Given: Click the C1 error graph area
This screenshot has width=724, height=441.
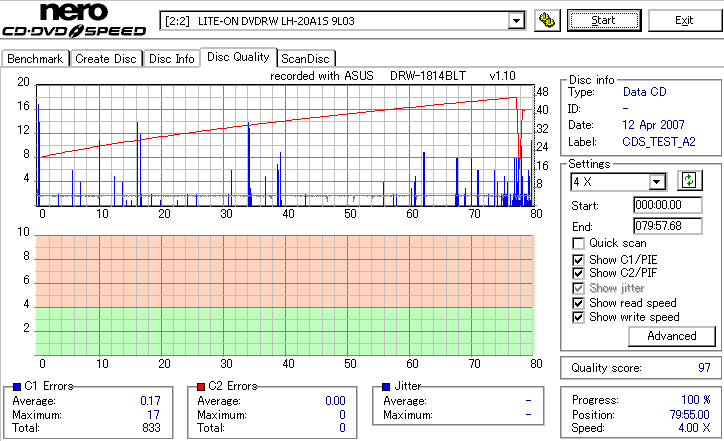Looking at the screenshot, I should coord(285,145).
